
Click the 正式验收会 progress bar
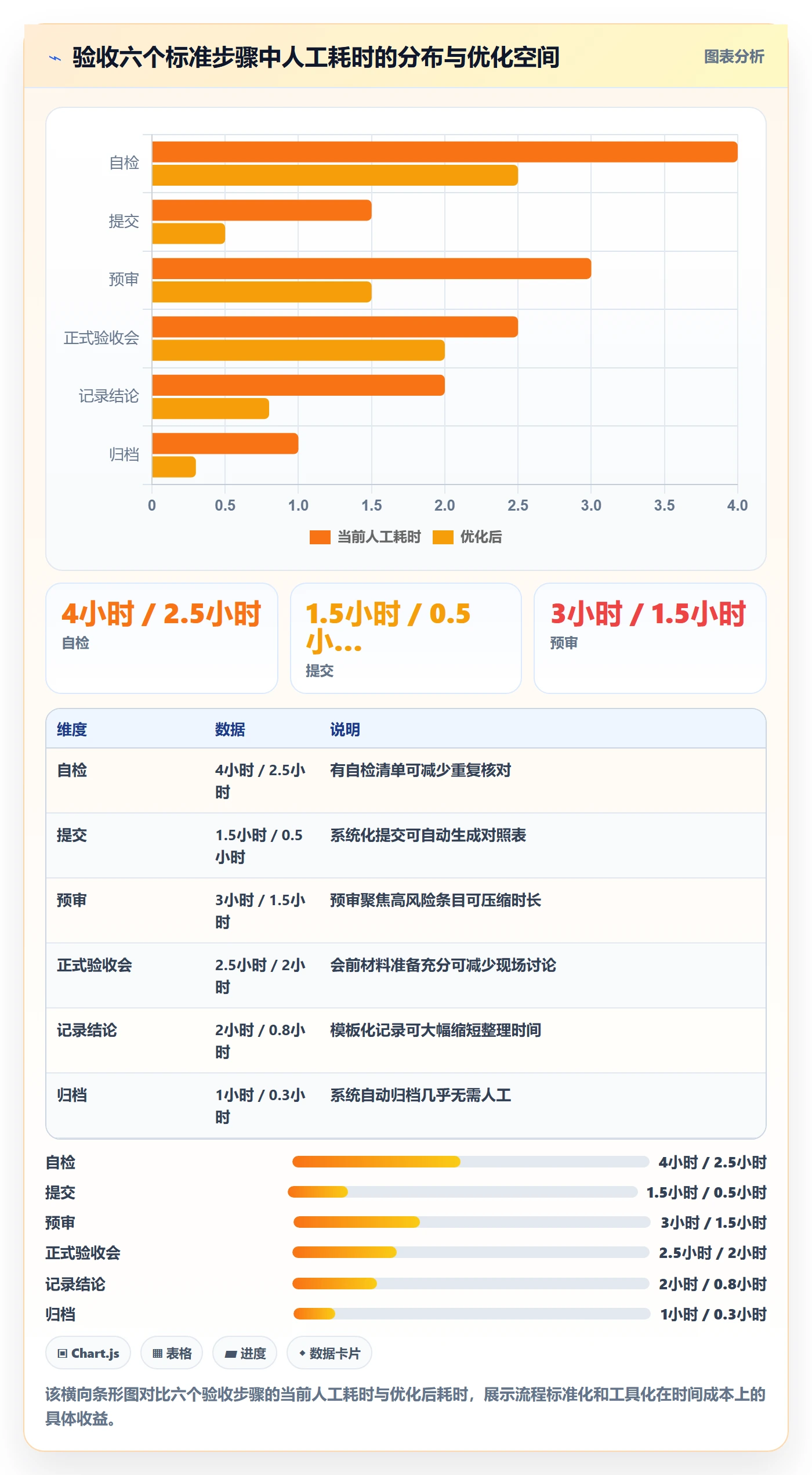[x=470, y=1252]
